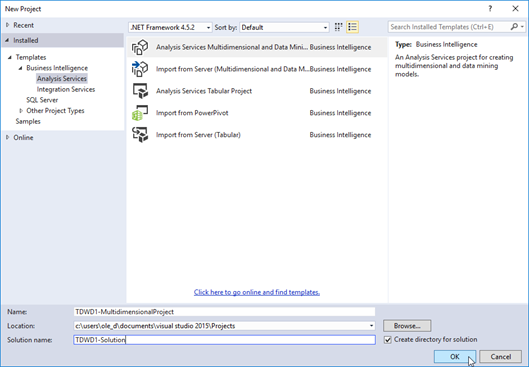Viewport: 529px width, 367px height.
Task: Select Import from Server (Multidimensional) template icon
Action: pyautogui.click(x=140, y=69)
